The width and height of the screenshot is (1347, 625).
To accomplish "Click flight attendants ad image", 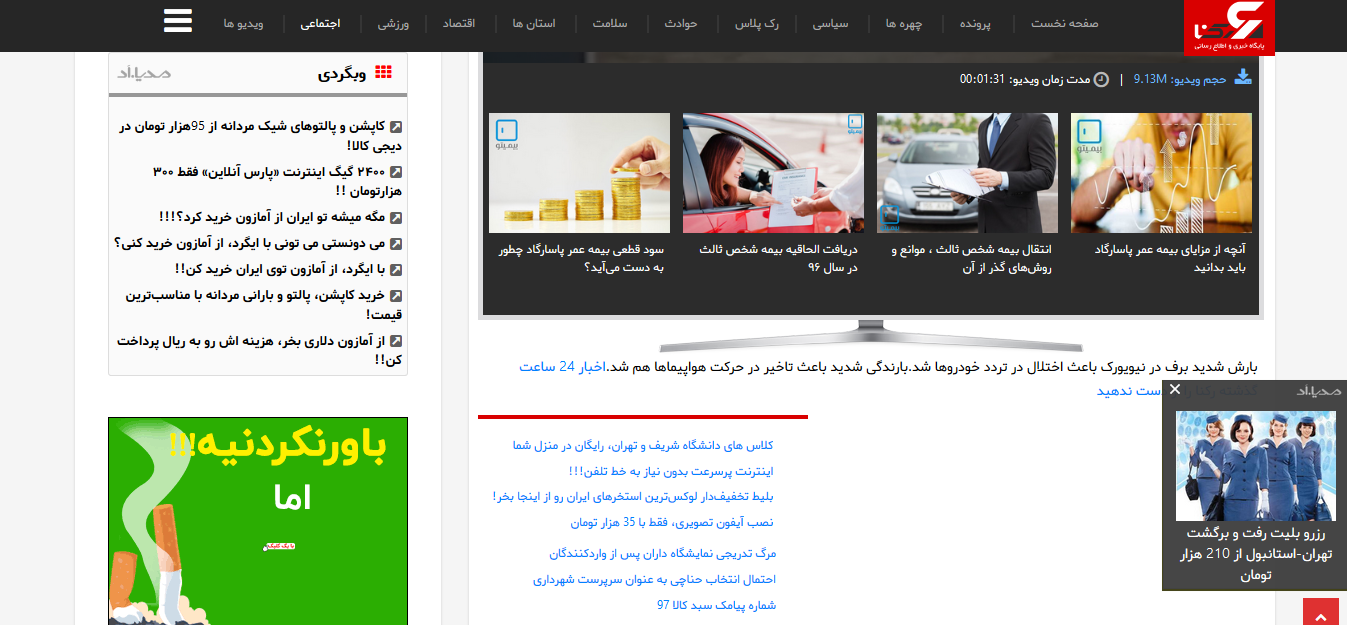I will [1255, 466].
